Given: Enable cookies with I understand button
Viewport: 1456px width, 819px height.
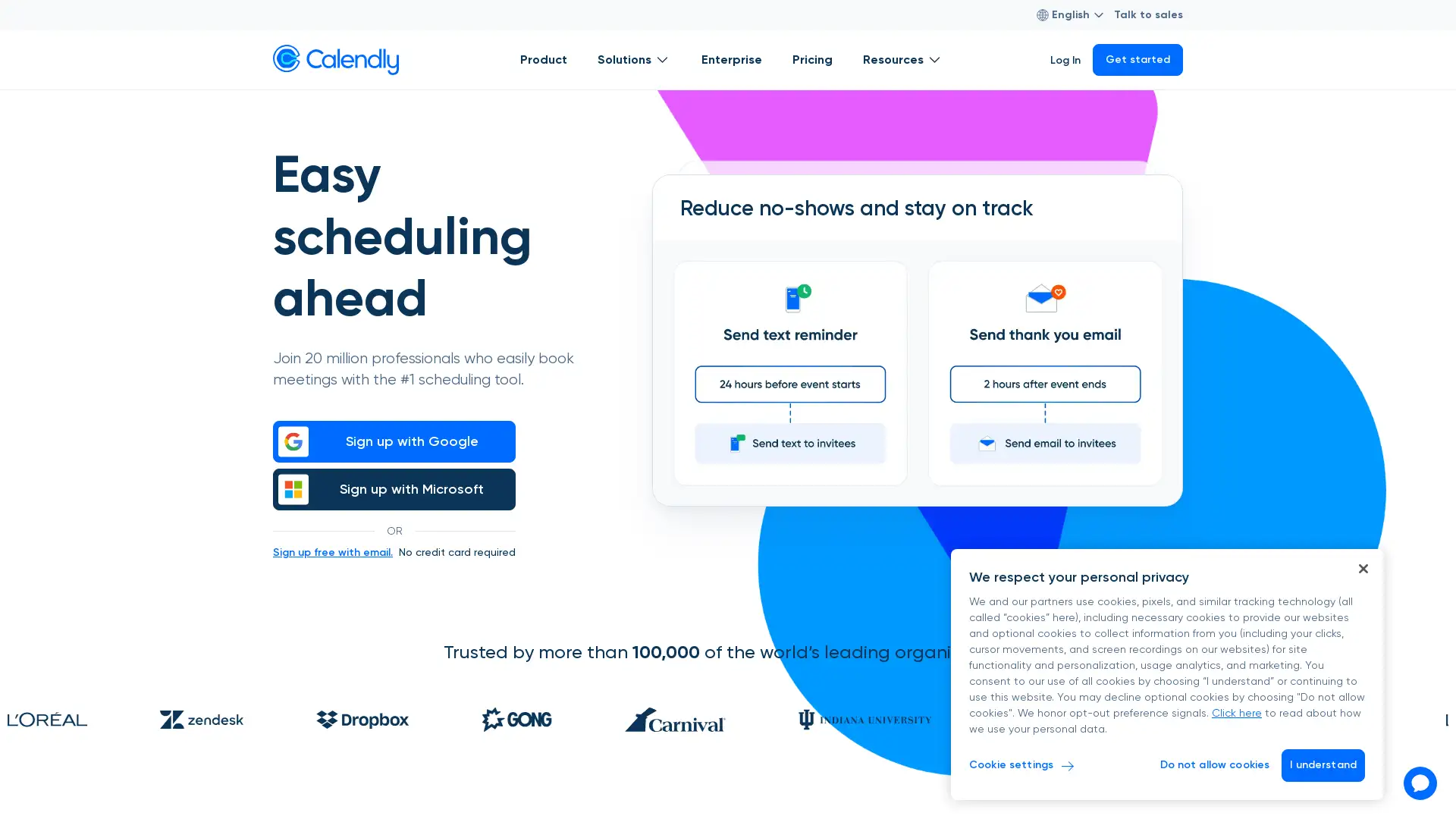Looking at the screenshot, I should (x=1322, y=765).
